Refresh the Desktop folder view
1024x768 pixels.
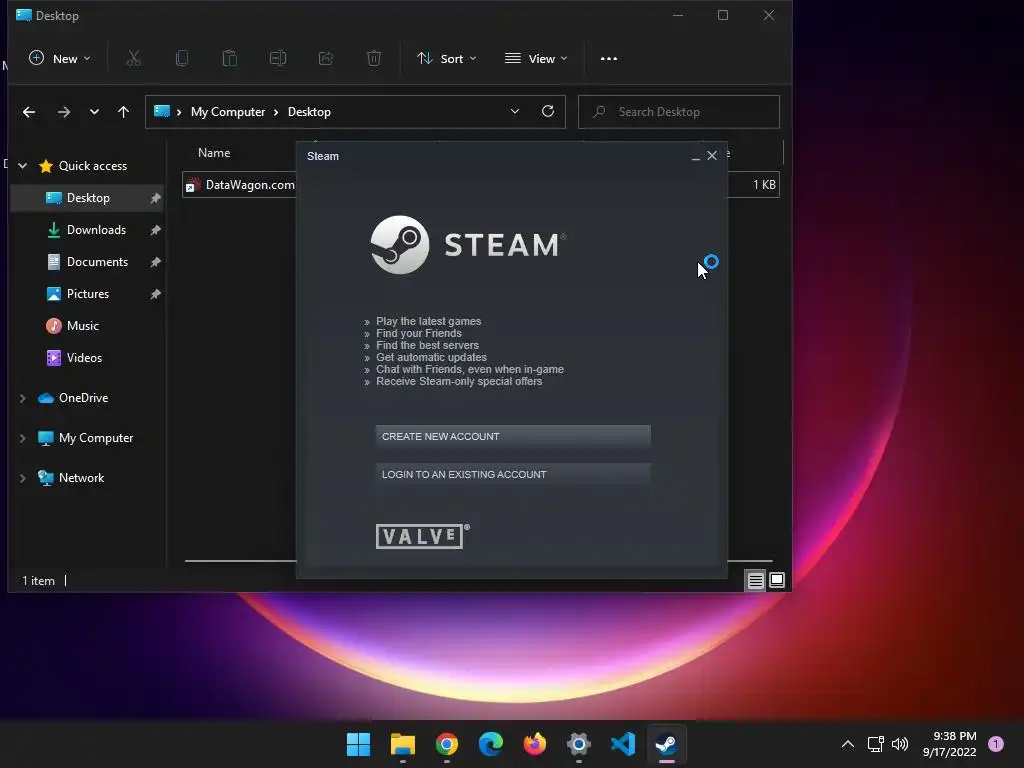pyautogui.click(x=548, y=112)
